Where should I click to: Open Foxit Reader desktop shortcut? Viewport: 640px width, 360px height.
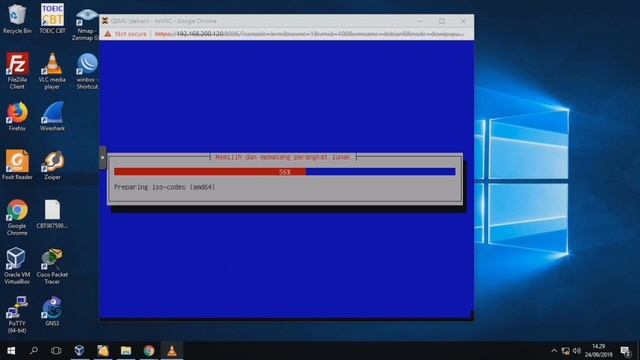click(x=17, y=164)
